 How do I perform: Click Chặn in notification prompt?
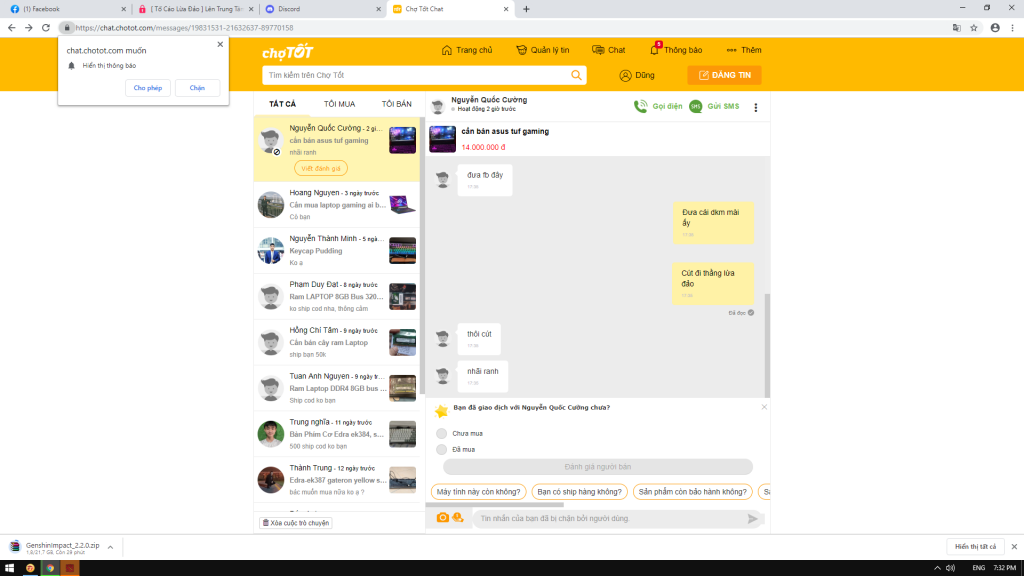click(x=197, y=88)
